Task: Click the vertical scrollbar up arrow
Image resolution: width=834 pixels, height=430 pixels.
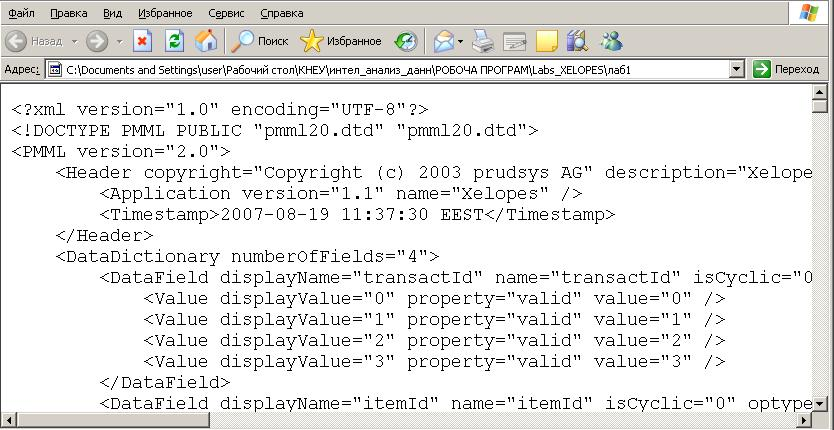Action: tap(820, 92)
